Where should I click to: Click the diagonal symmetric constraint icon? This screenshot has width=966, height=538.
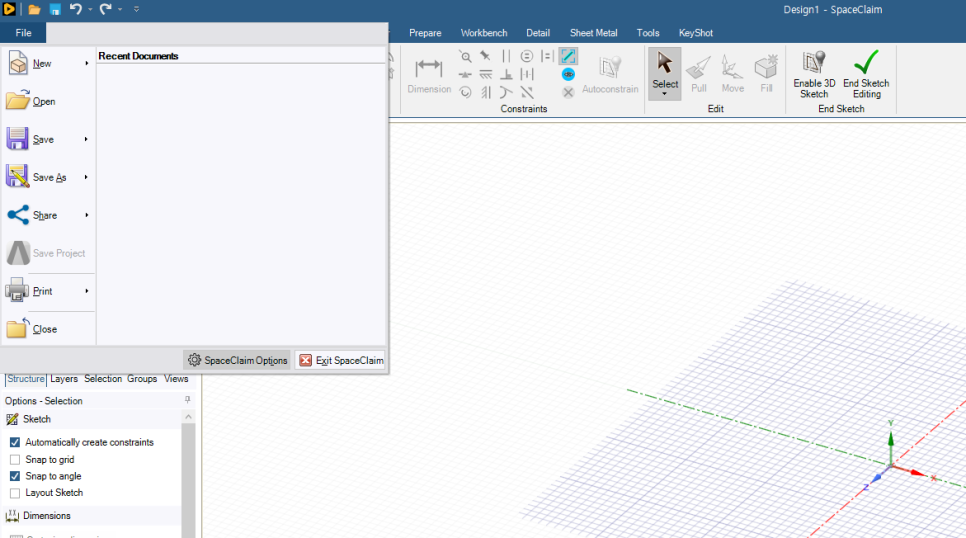(x=526, y=92)
